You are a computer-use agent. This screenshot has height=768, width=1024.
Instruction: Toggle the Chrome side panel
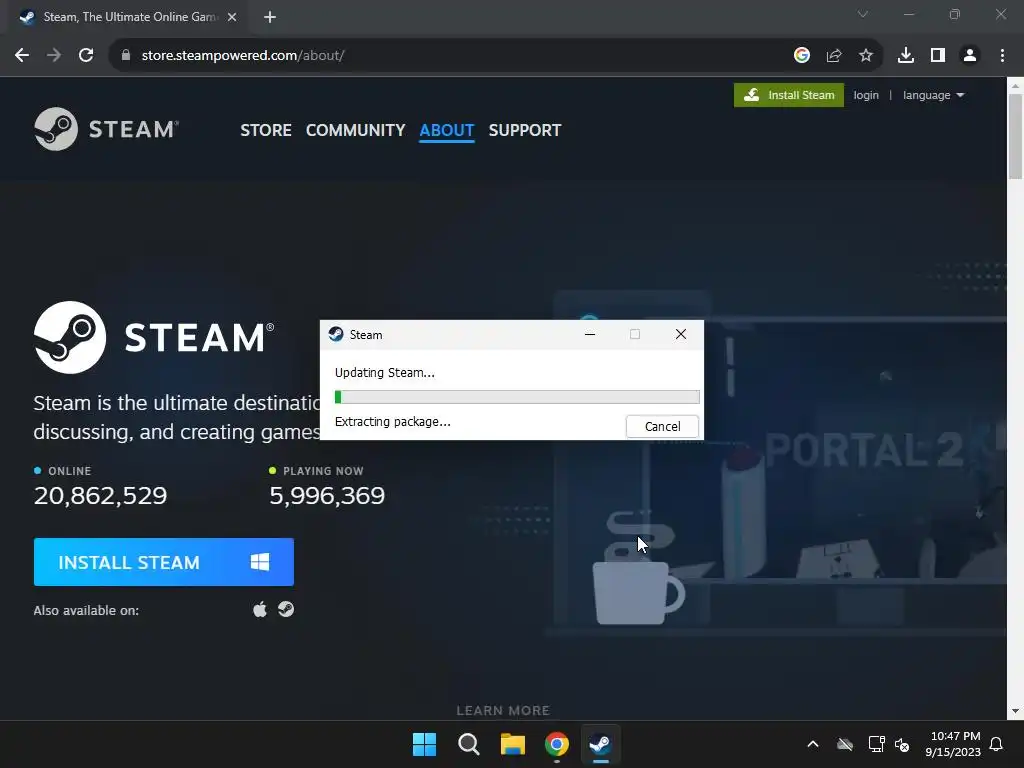pos(938,56)
